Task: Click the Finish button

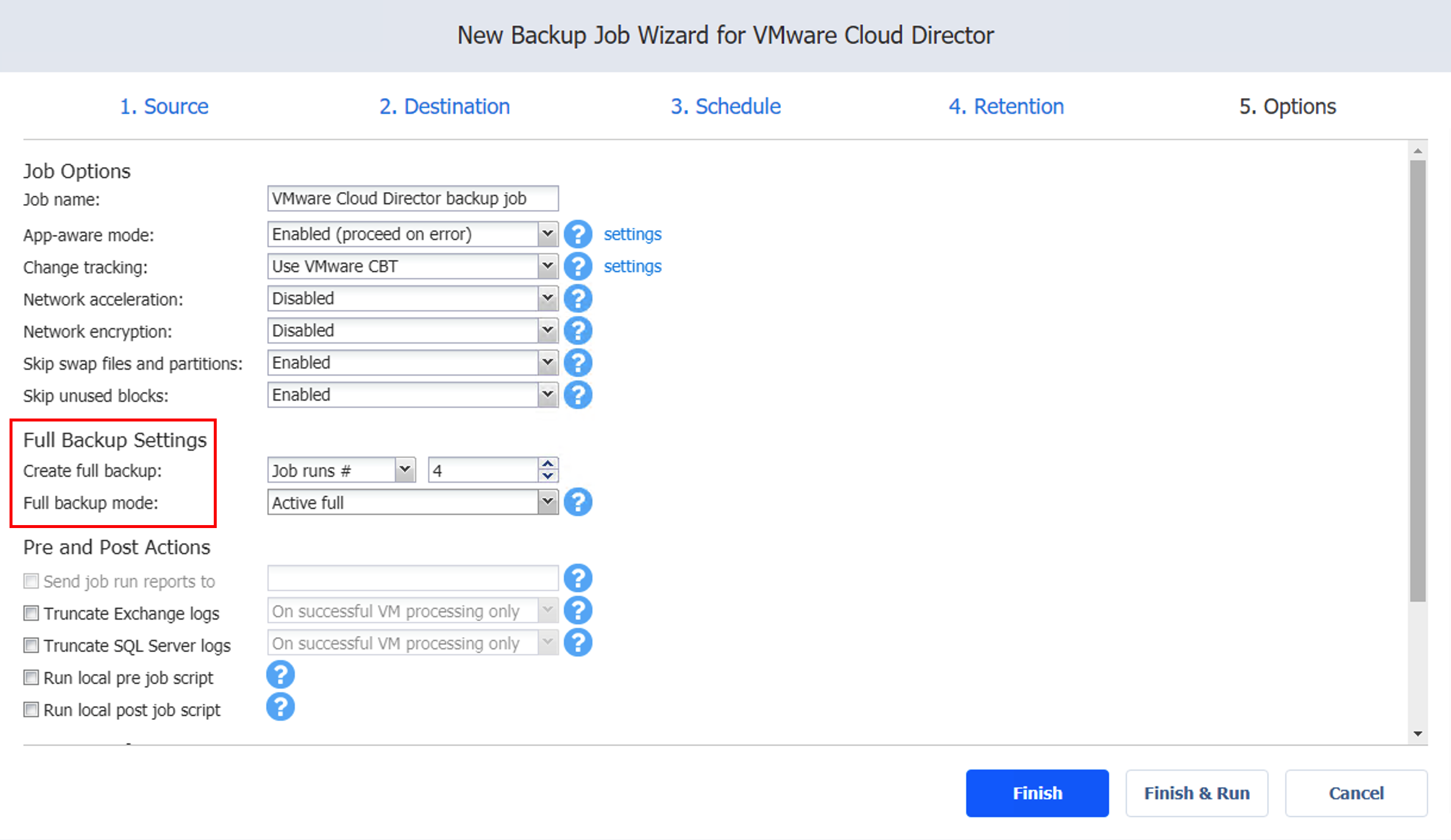Action: [1037, 793]
